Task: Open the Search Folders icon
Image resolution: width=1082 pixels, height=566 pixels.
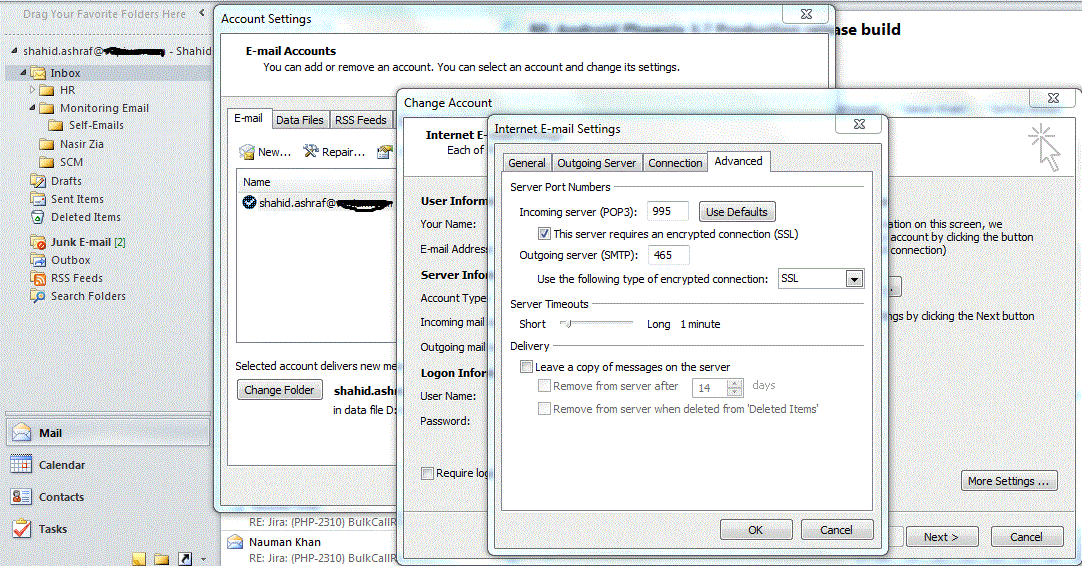Action: point(38,296)
